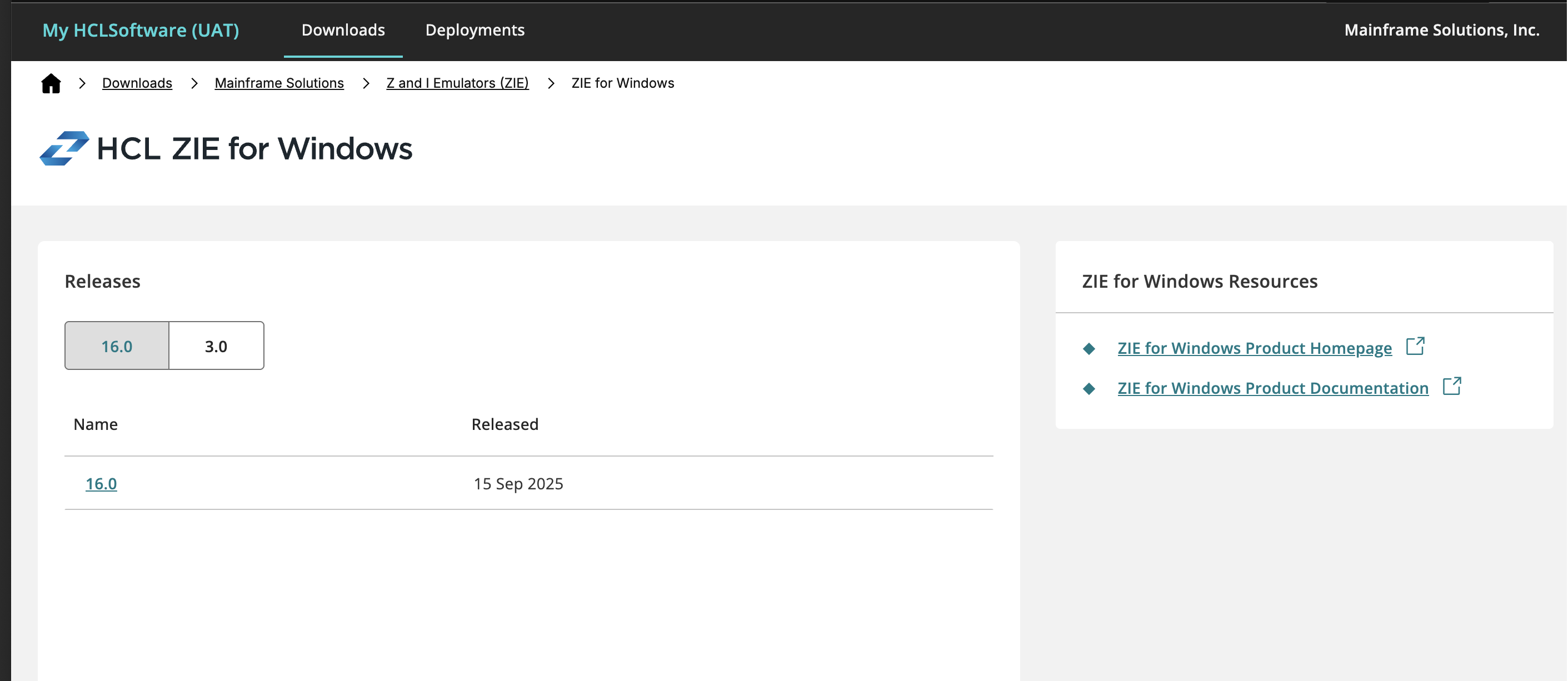Screen dimensions: 1568x681
Task: Open ZIE for Windows Product Homepage link
Action: point(1254,348)
